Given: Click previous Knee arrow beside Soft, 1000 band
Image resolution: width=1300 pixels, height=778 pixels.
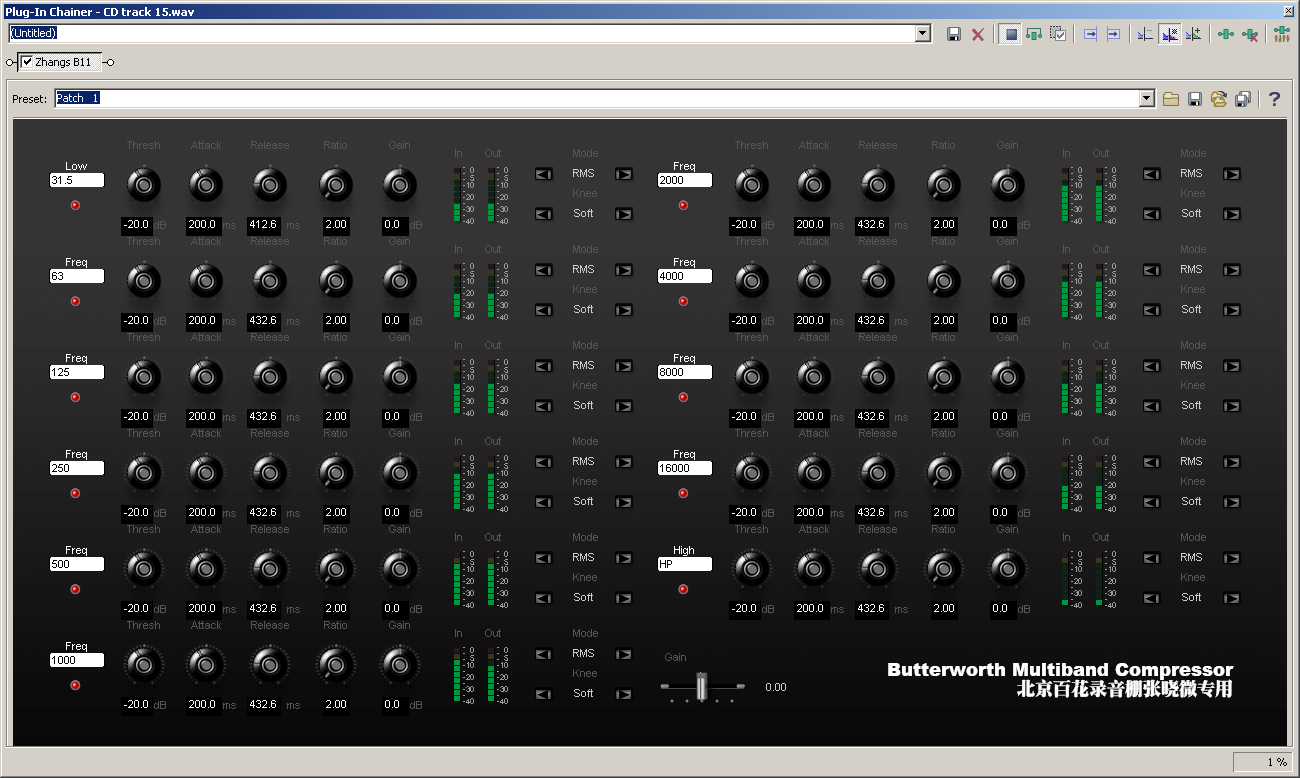Looking at the screenshot, I should point(543,694).
